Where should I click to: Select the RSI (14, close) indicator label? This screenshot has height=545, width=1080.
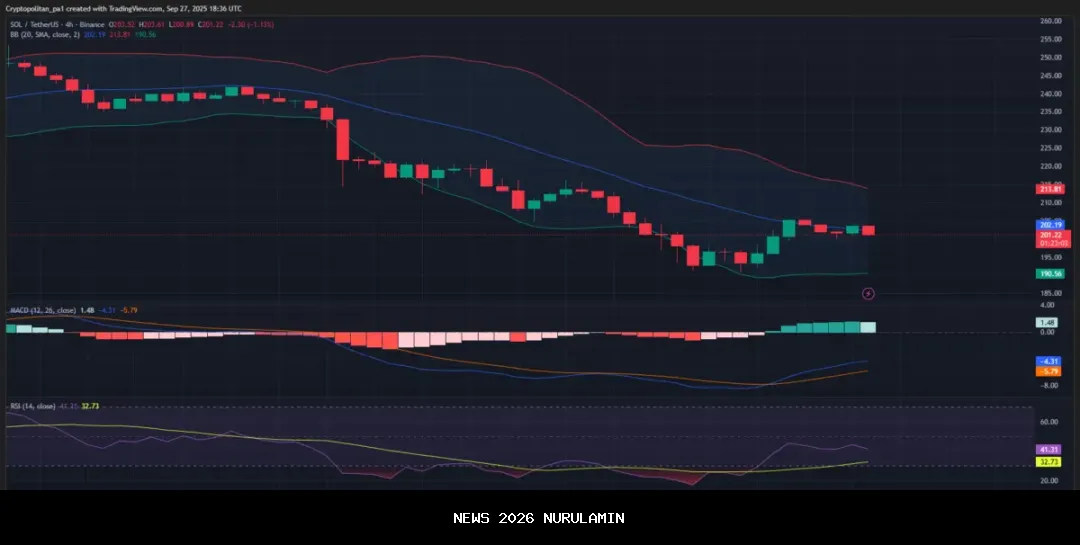32,406
